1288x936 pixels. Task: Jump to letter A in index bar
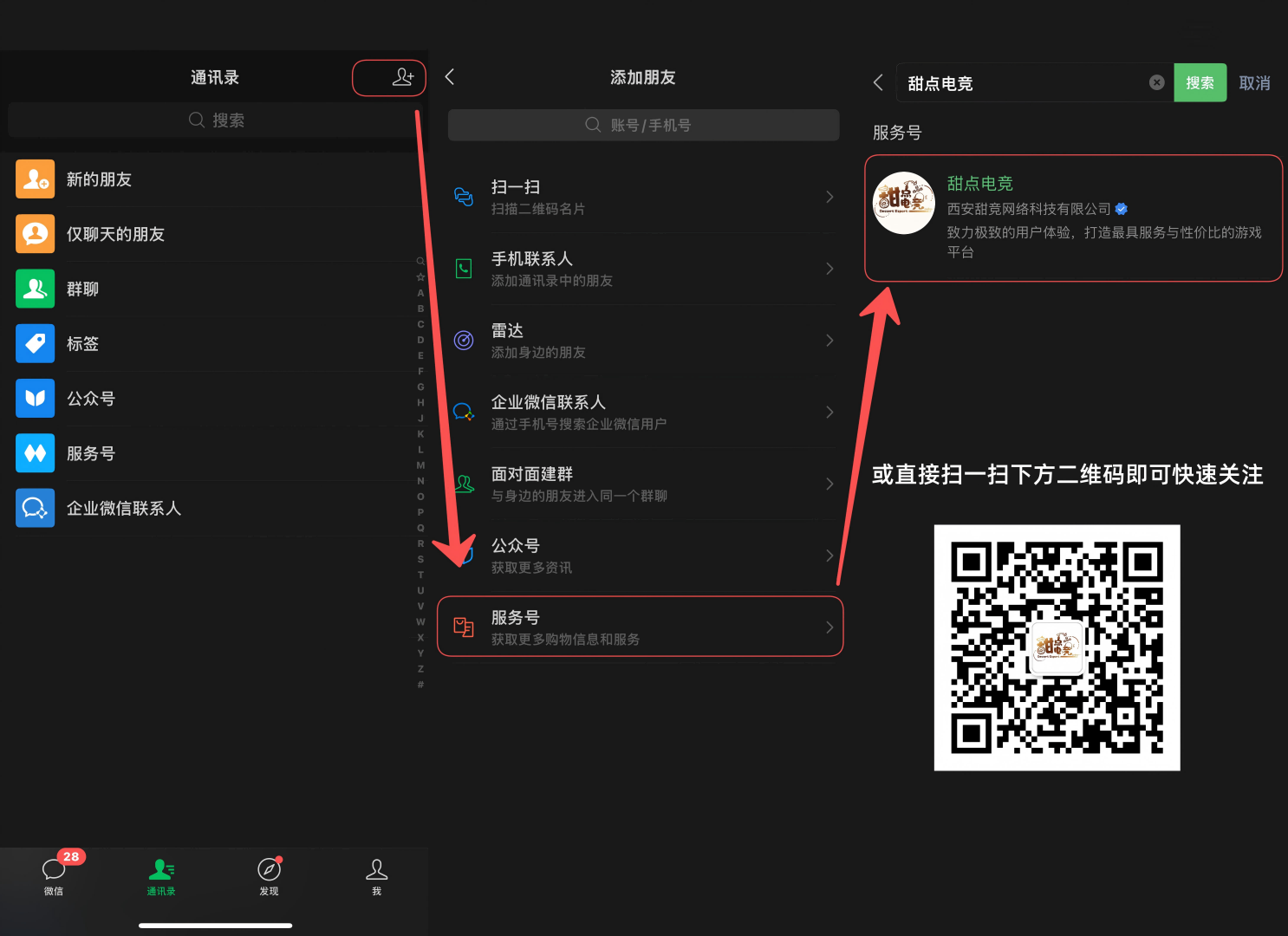420,293
